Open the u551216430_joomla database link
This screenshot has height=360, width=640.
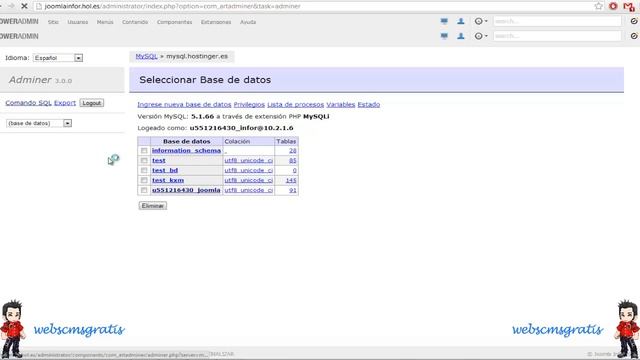tap(186, 190)
